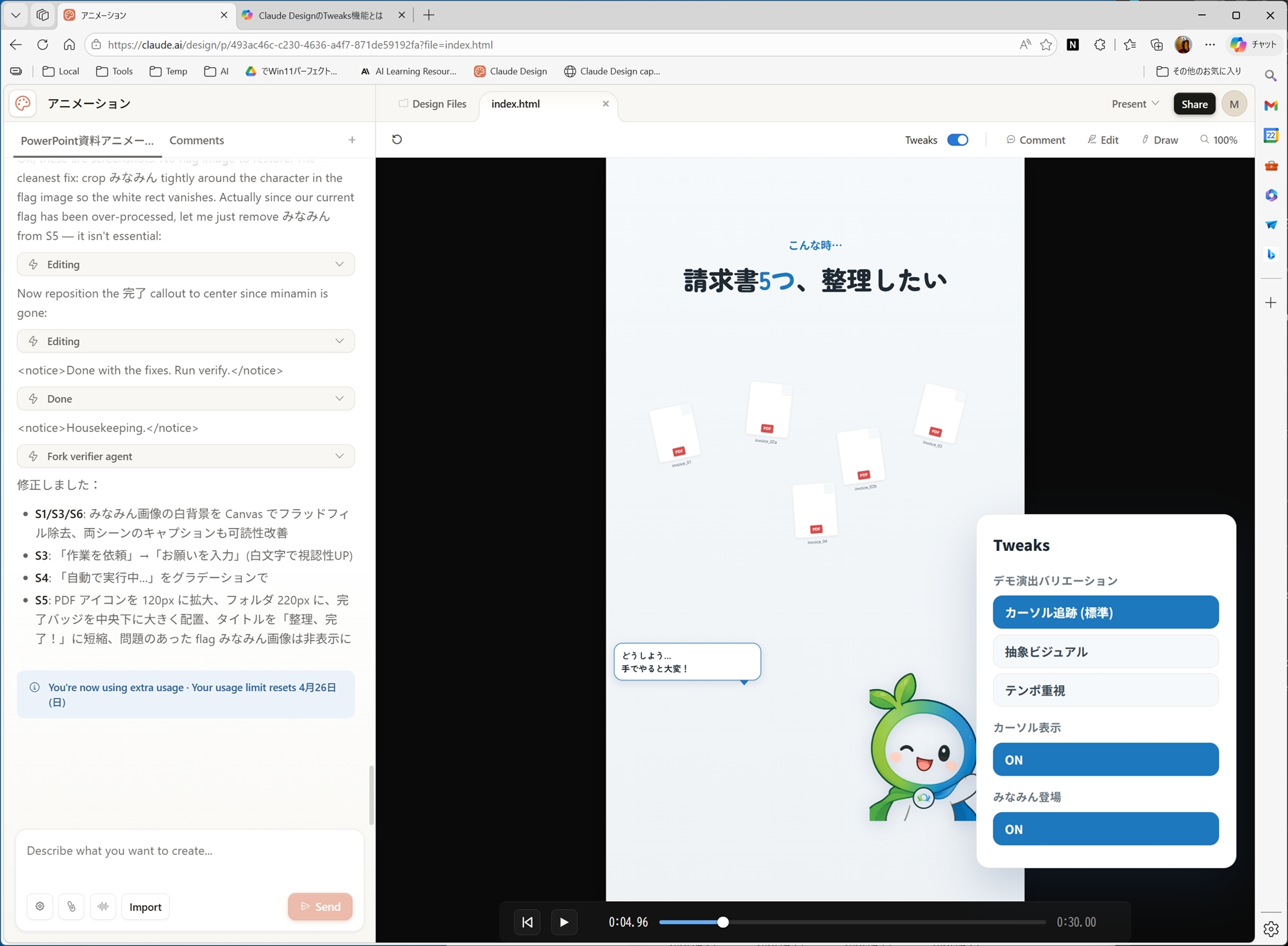Attach a file using the paperclip icon

[x=72, y=906]
